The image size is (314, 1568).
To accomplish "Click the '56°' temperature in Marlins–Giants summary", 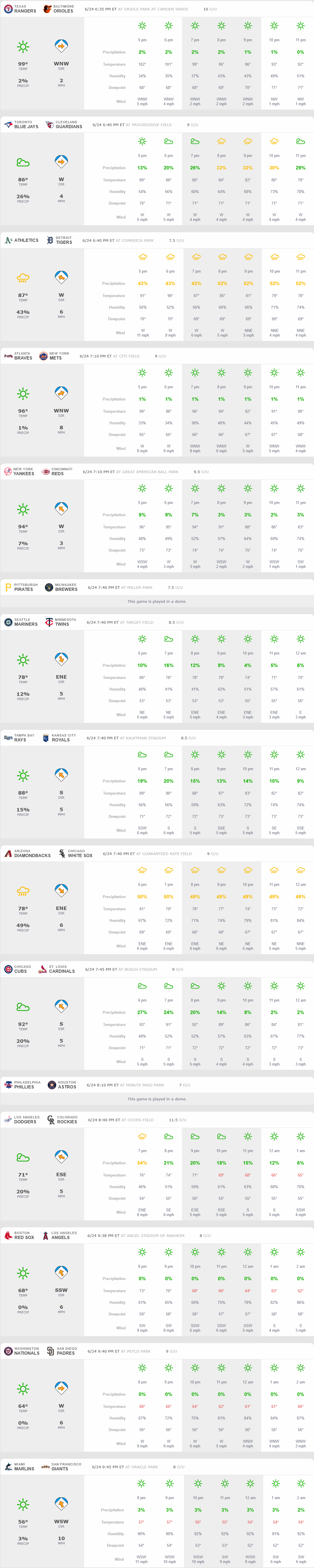I will point(23,1521).
